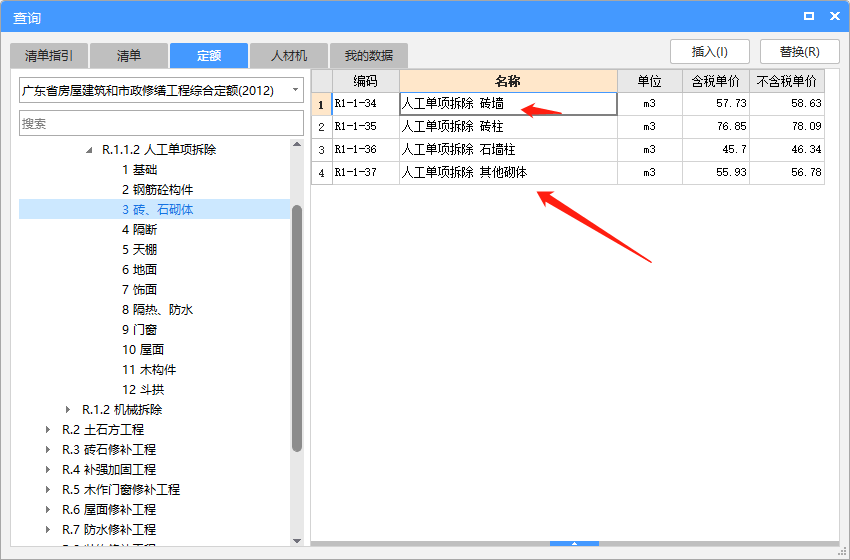This screenshot has width=850, height=560.
Task: Click the 名称 column header
Action: click(508, 81)
